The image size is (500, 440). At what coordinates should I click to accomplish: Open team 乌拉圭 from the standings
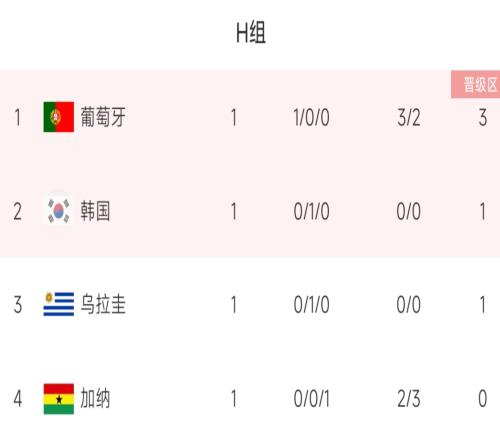coord(103,304)
